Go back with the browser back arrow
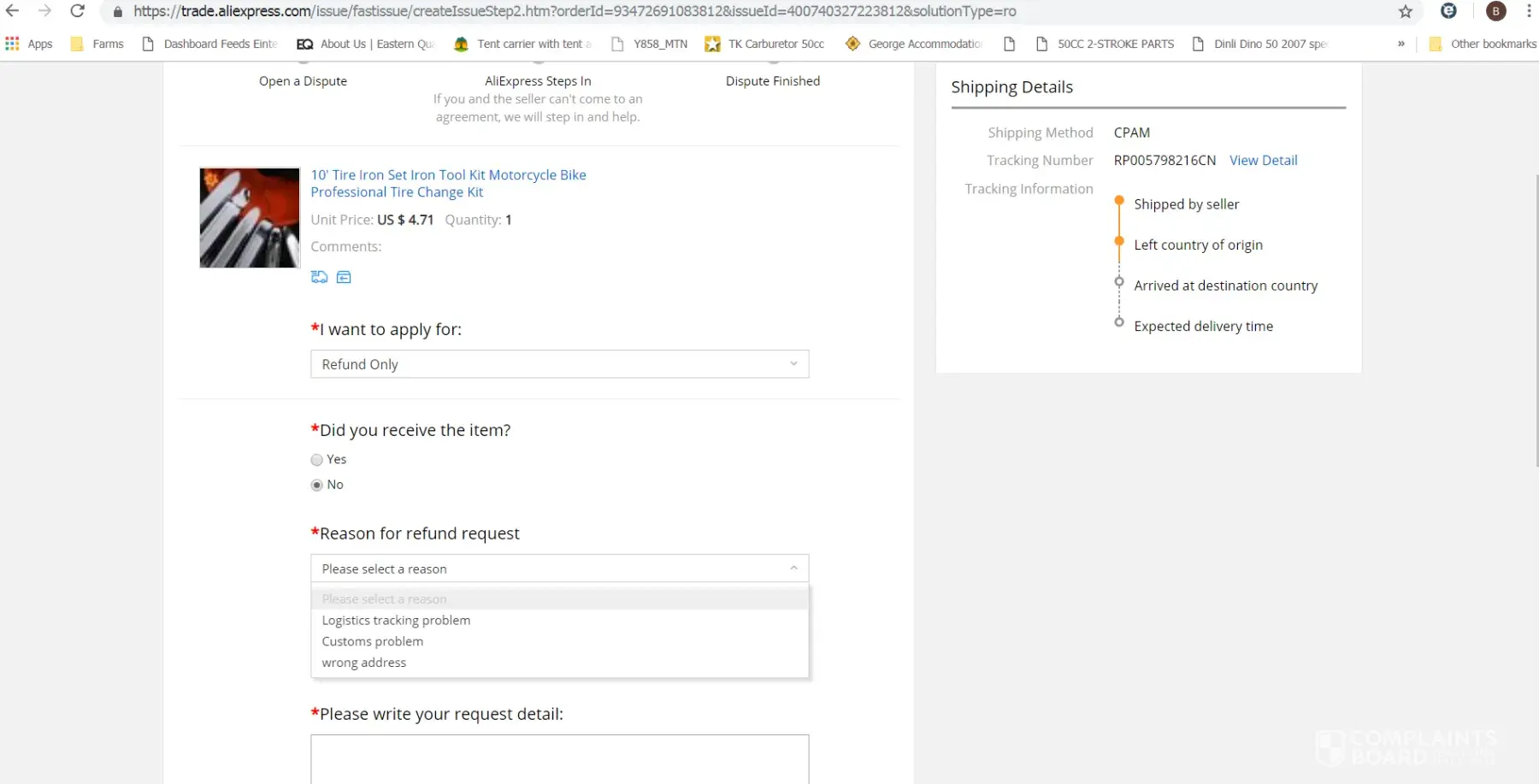The image size is (1539, 784). tap(13, 11)
